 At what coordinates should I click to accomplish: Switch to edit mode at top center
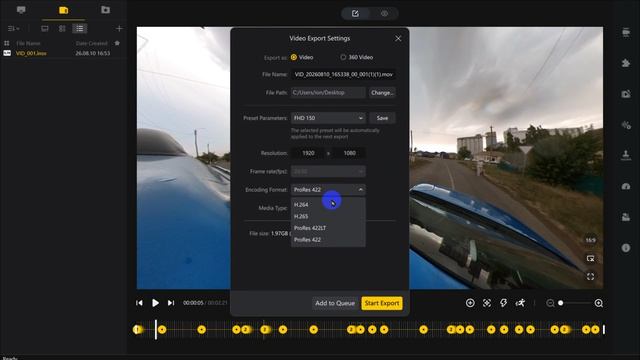click(355, 13)
